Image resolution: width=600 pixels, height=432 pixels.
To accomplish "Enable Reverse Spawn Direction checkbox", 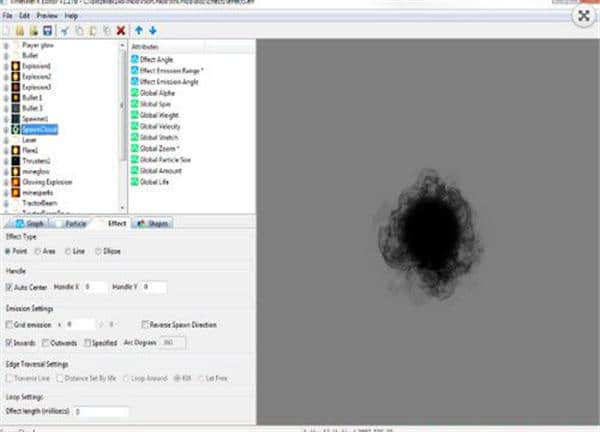I will 144,324.
